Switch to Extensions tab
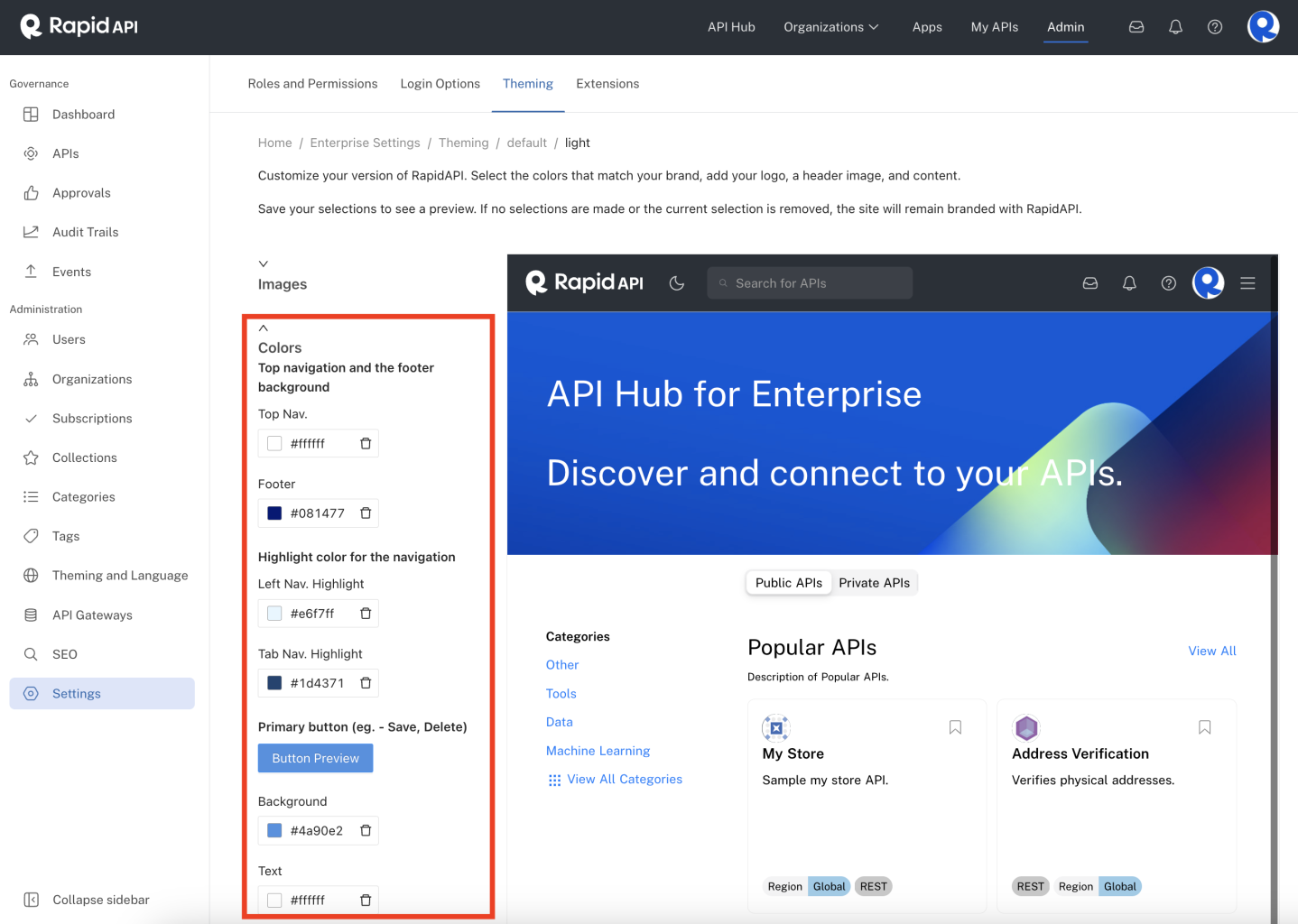 [x=607, y=84]
